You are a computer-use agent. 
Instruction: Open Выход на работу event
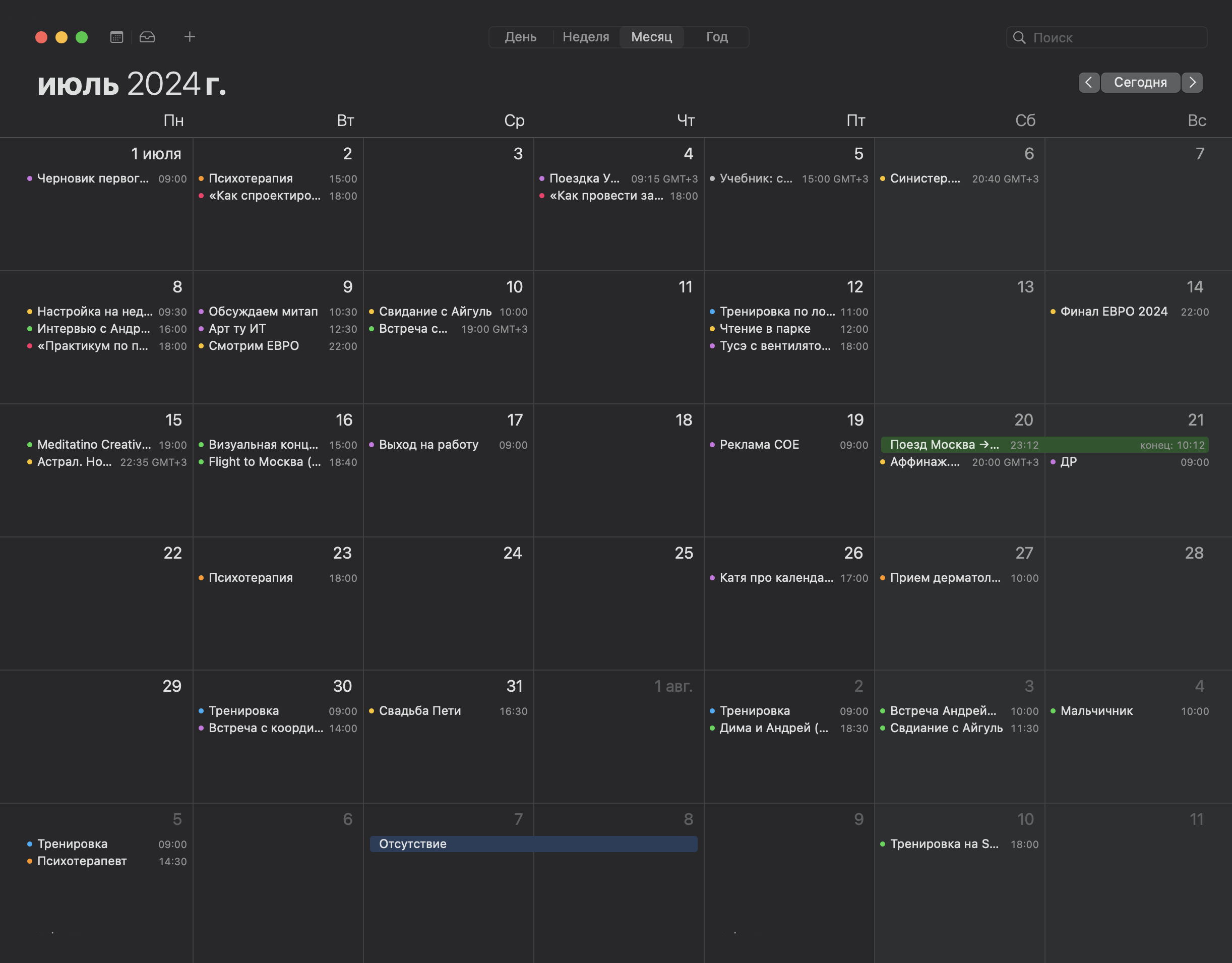pyautogui.click(x=448, y=445)
